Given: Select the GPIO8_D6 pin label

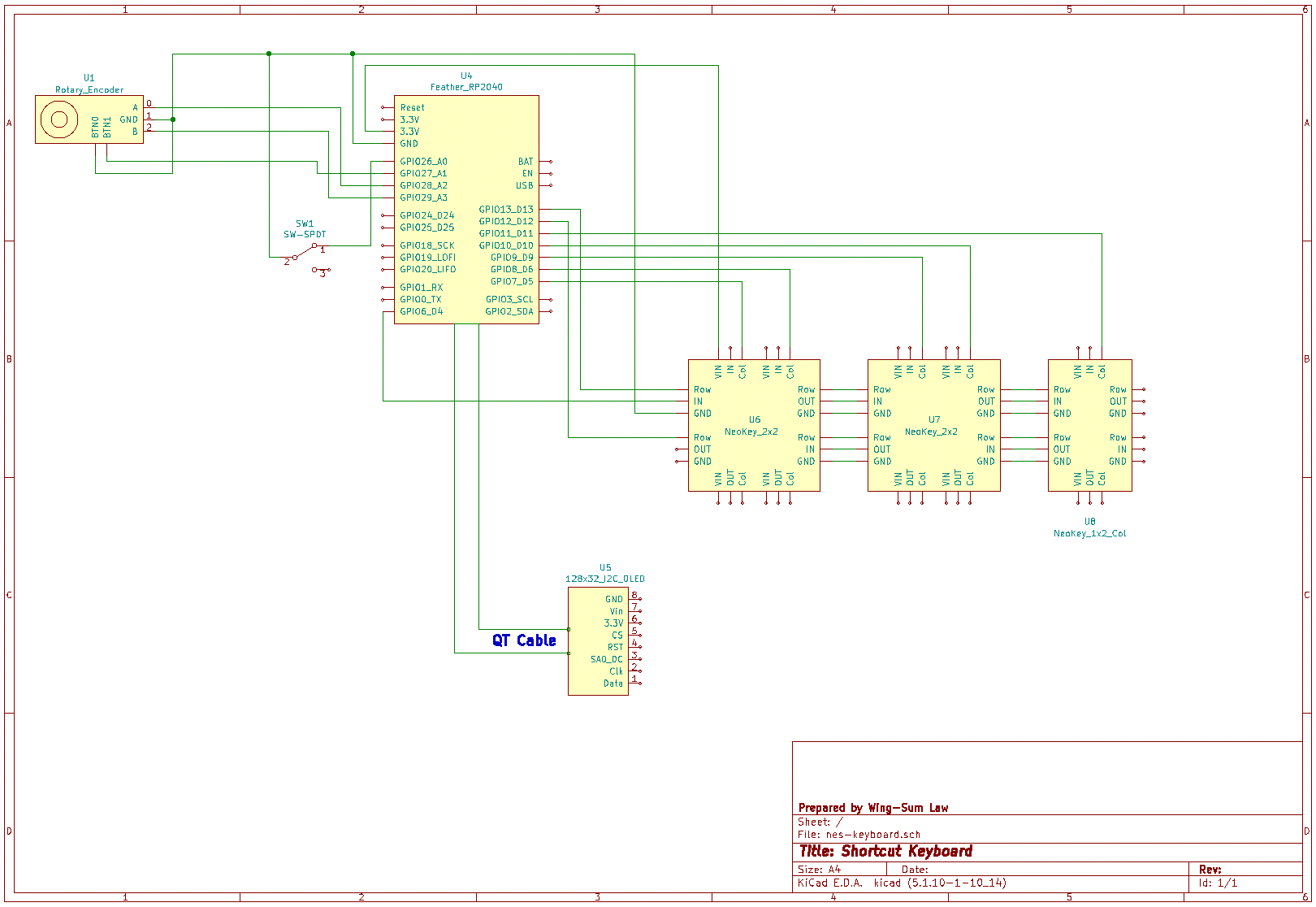Looking at the screenshot, I should coord(512,269).
